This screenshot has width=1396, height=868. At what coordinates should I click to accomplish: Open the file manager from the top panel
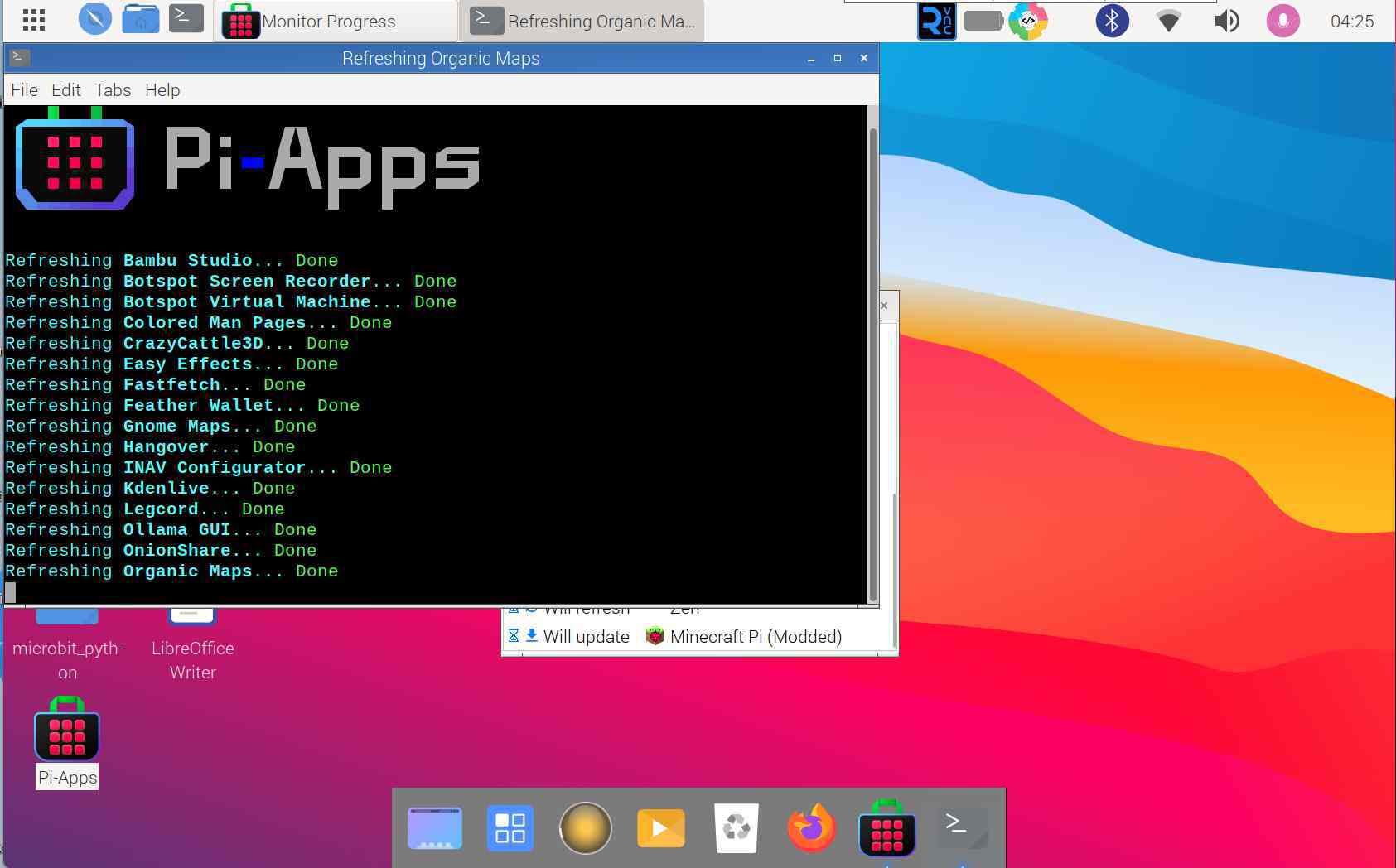click(x=141, y=19)
